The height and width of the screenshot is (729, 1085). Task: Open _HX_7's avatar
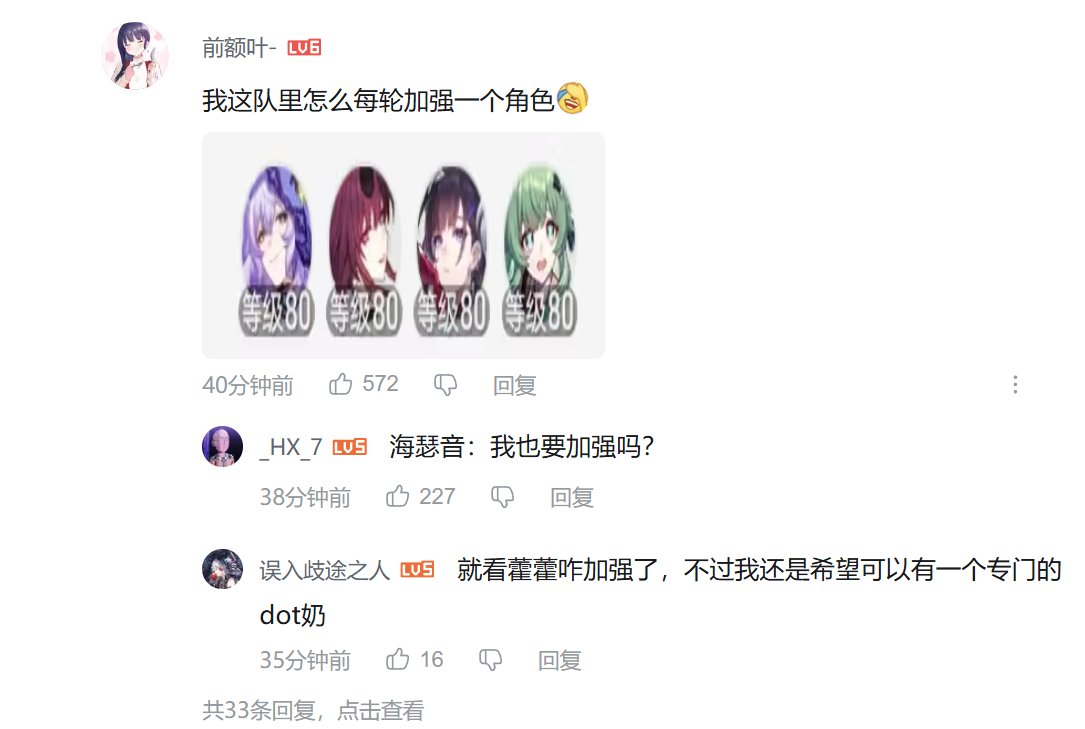tap(222, 446)
